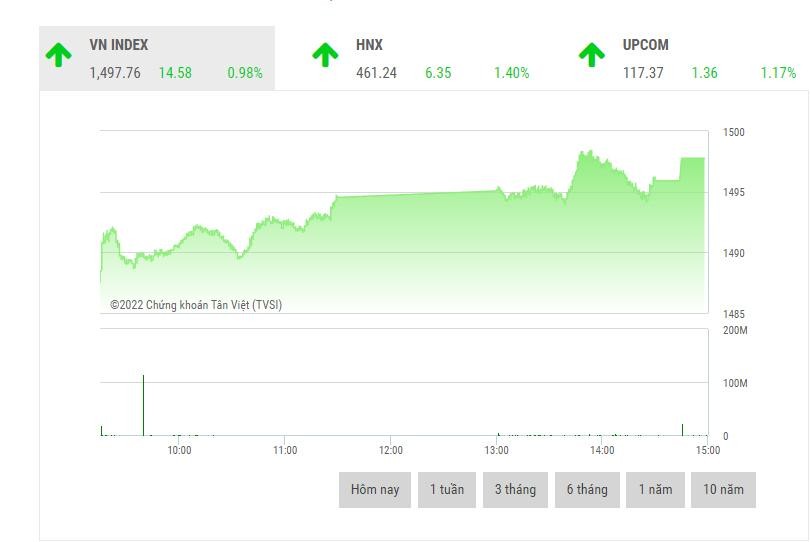Open the UPCOM tab label
Screen dimensions: 810x542
(645, 45)
